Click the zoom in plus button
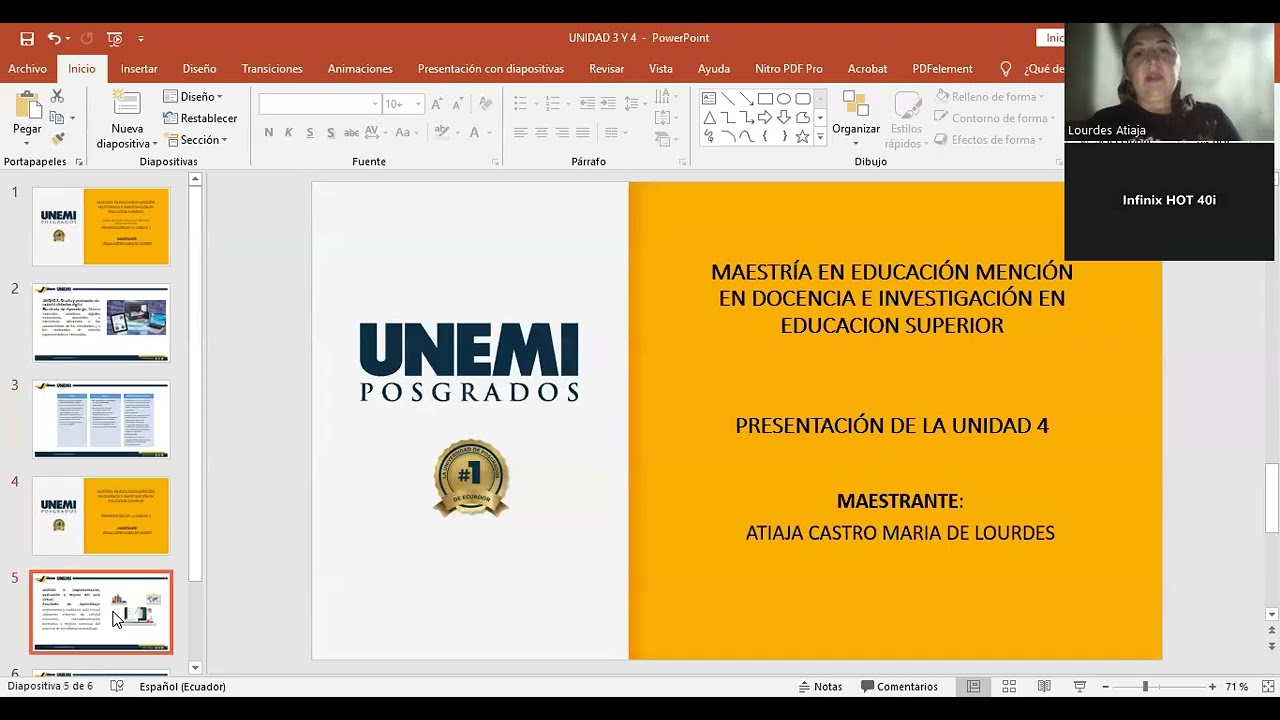The height and width of the screenshot is (720, 1280). [x=1212, y=687]
